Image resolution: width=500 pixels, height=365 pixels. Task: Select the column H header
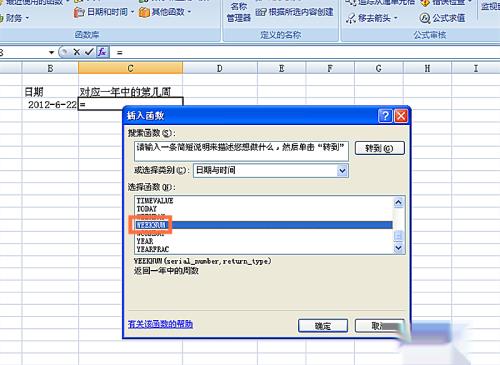point(427,68)
